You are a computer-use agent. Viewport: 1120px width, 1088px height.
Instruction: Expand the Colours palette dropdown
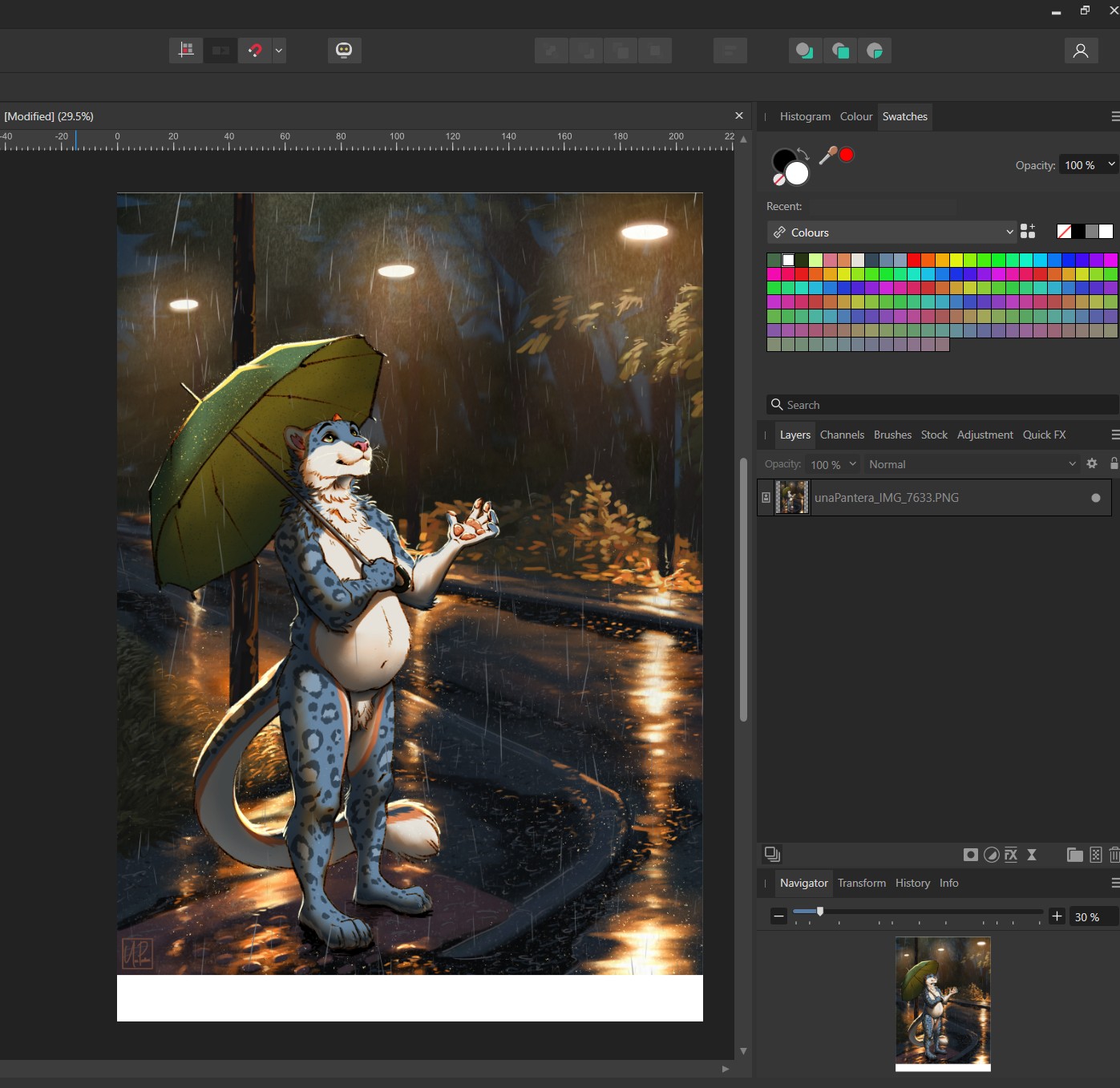pos(1009,233)
